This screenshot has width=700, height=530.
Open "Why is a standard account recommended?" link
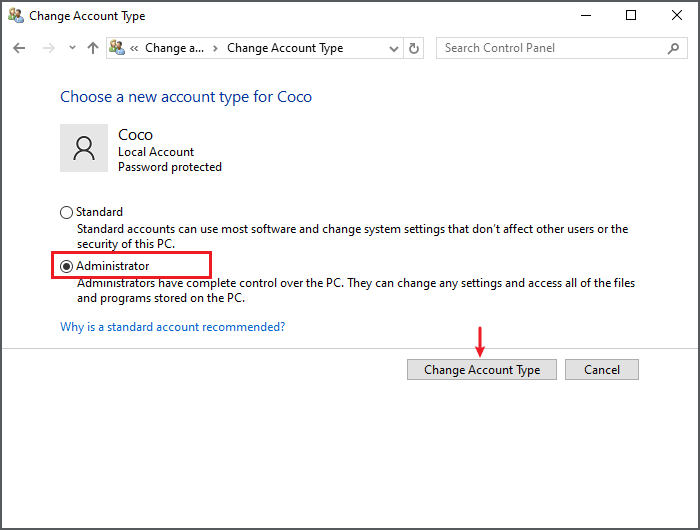(172, 327)
